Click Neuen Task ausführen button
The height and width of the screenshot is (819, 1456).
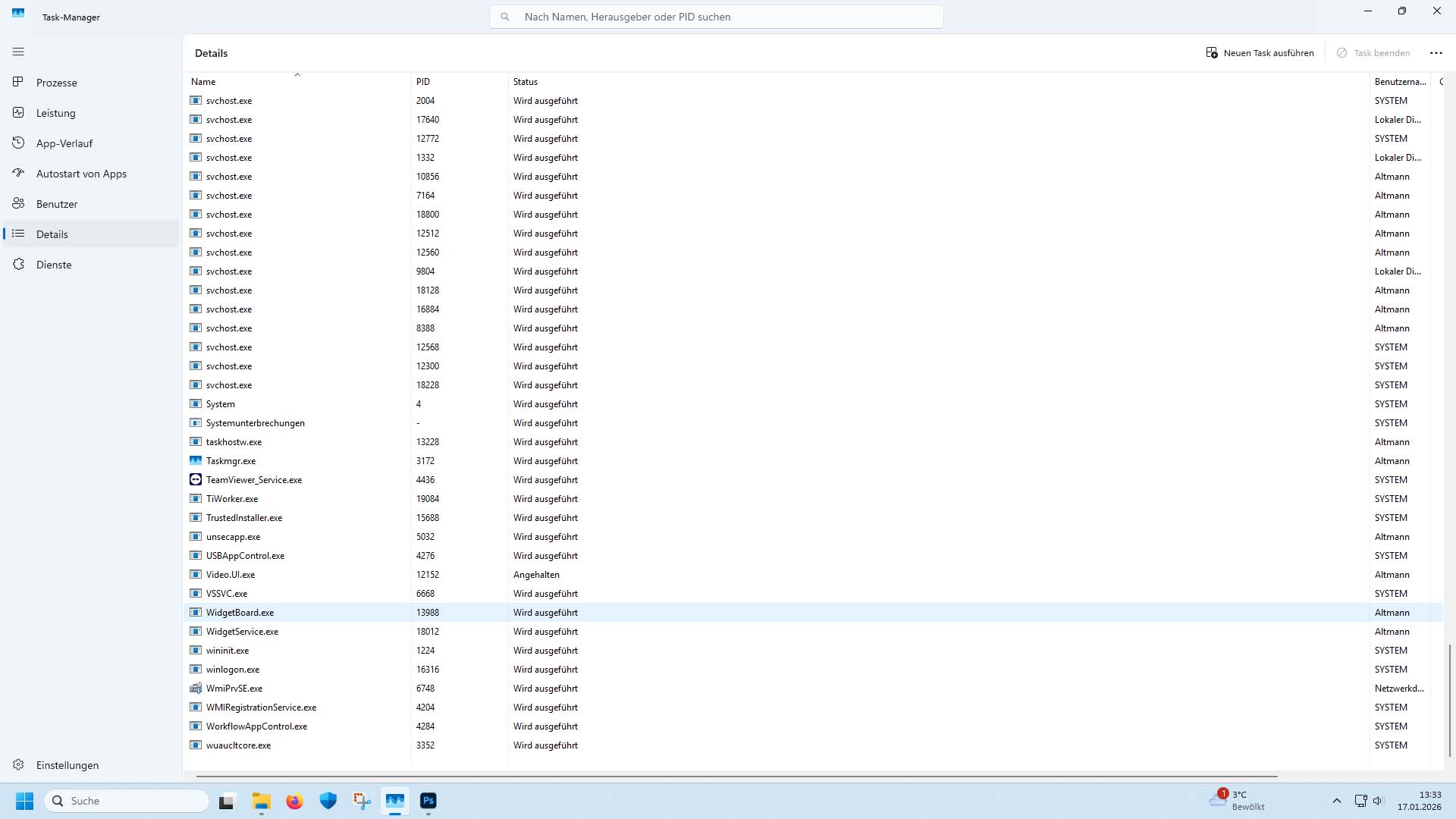[1260, 53]
